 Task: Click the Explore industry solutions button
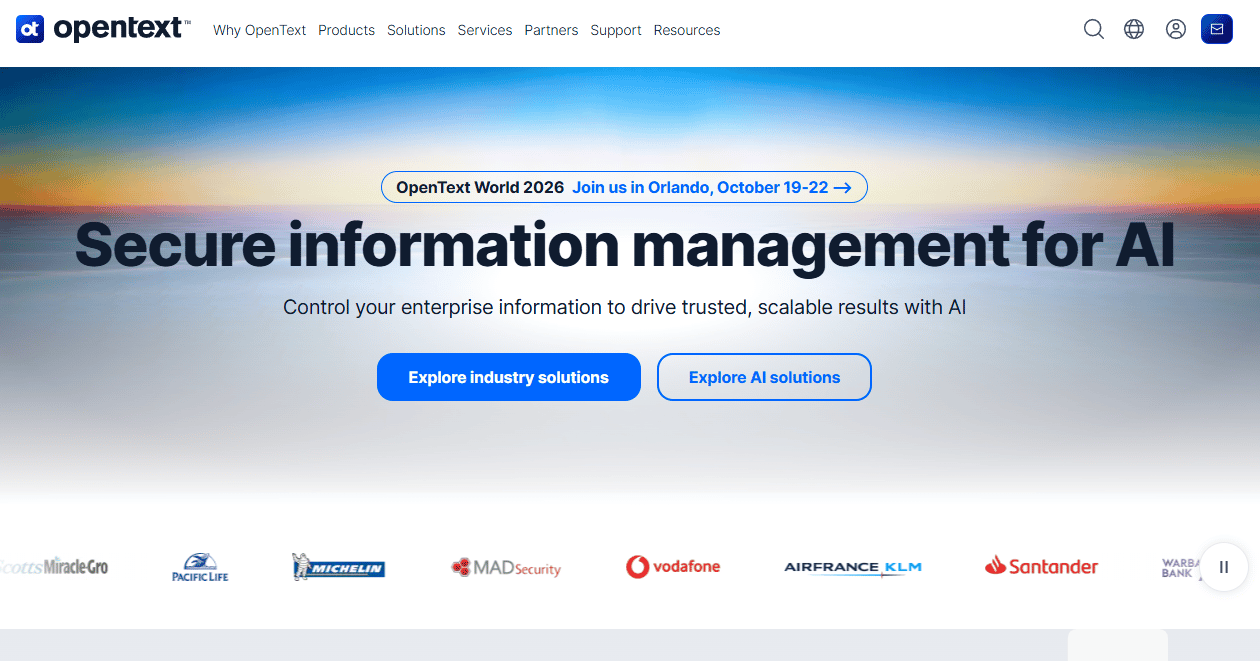509,377
